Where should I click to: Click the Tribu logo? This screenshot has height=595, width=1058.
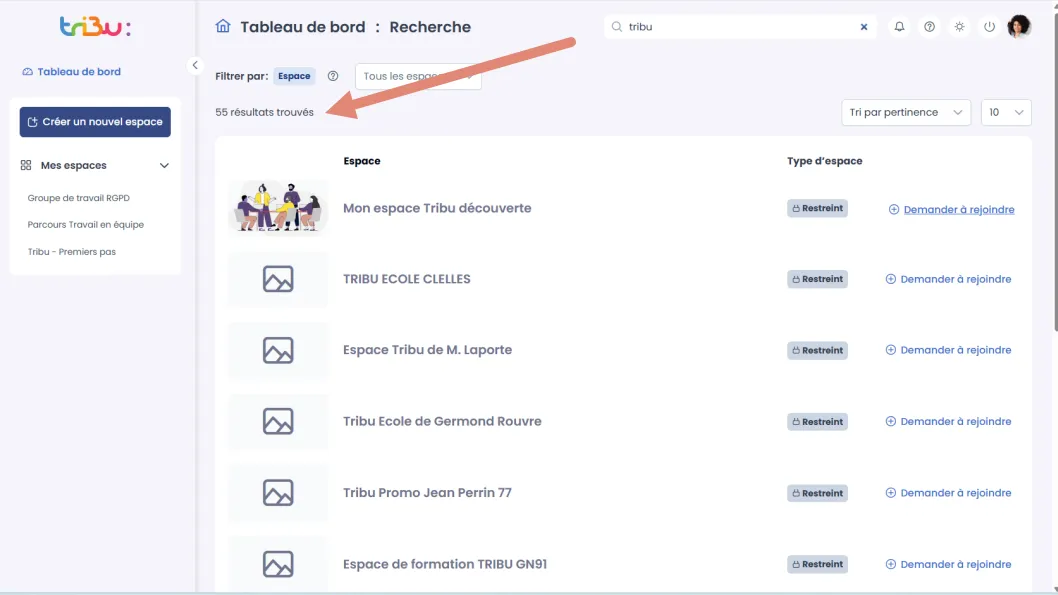pyautogui.click(x=95, y=26)
